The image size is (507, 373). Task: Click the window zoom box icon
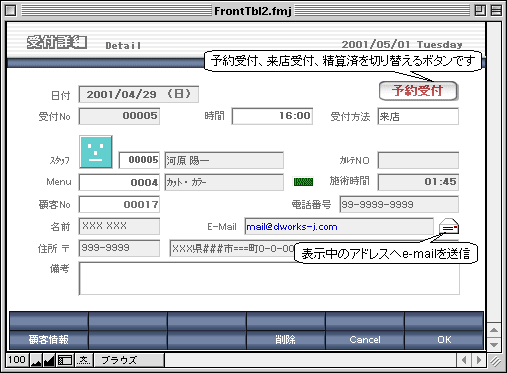point(480,11)
